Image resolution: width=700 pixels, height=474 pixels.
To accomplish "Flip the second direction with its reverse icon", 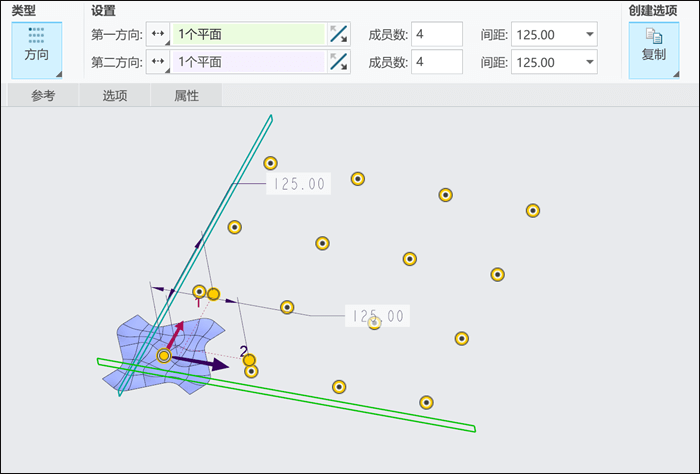I will [x=338, y=62].
